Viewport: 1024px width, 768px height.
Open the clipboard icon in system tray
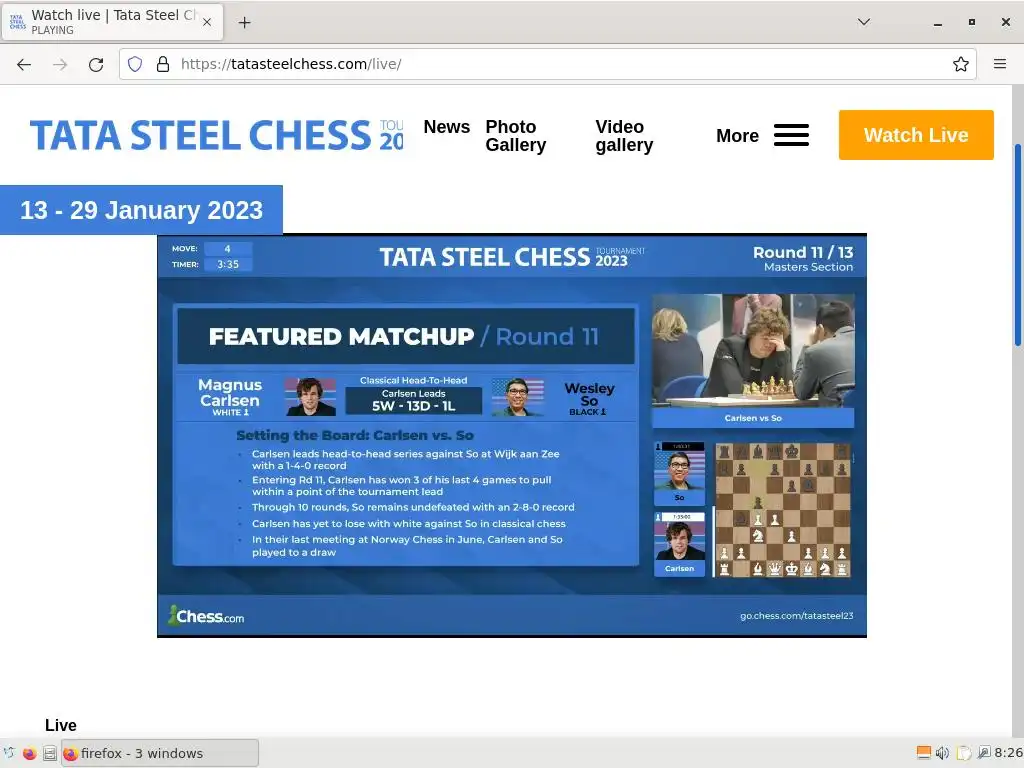coord(963,753)
